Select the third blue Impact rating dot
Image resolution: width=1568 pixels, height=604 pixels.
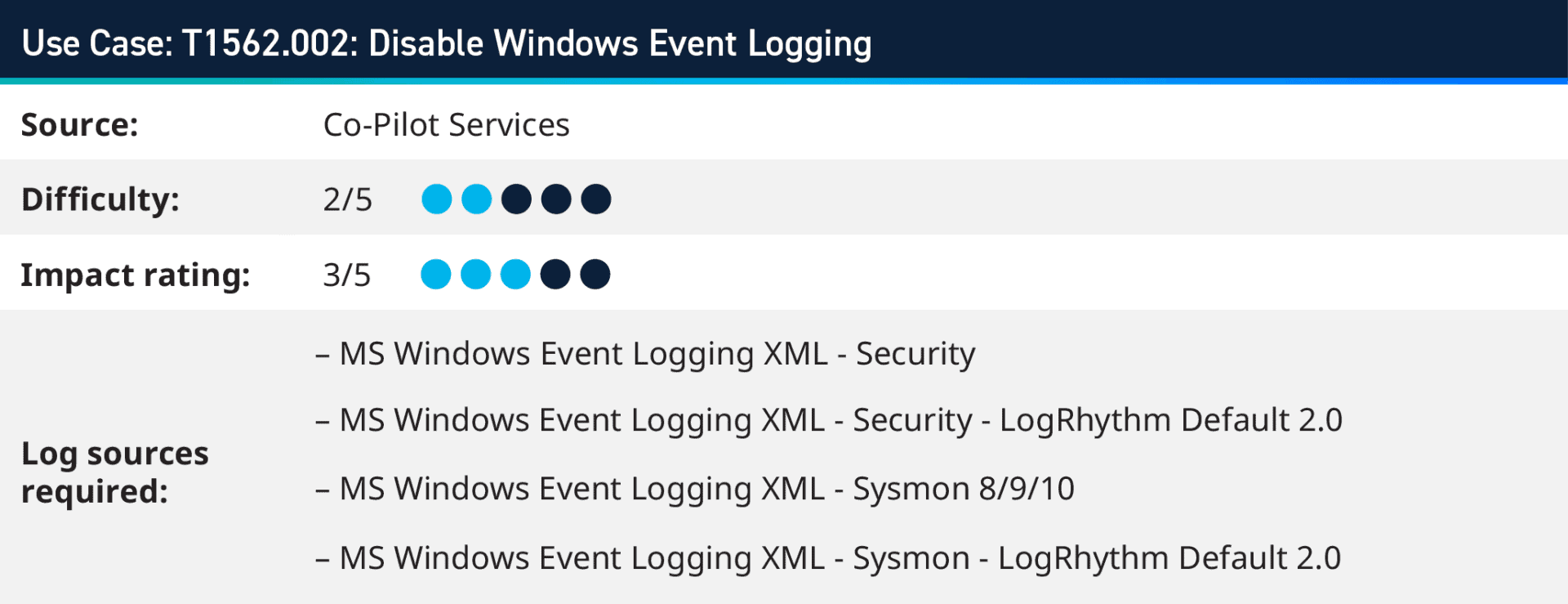(515, 275)
